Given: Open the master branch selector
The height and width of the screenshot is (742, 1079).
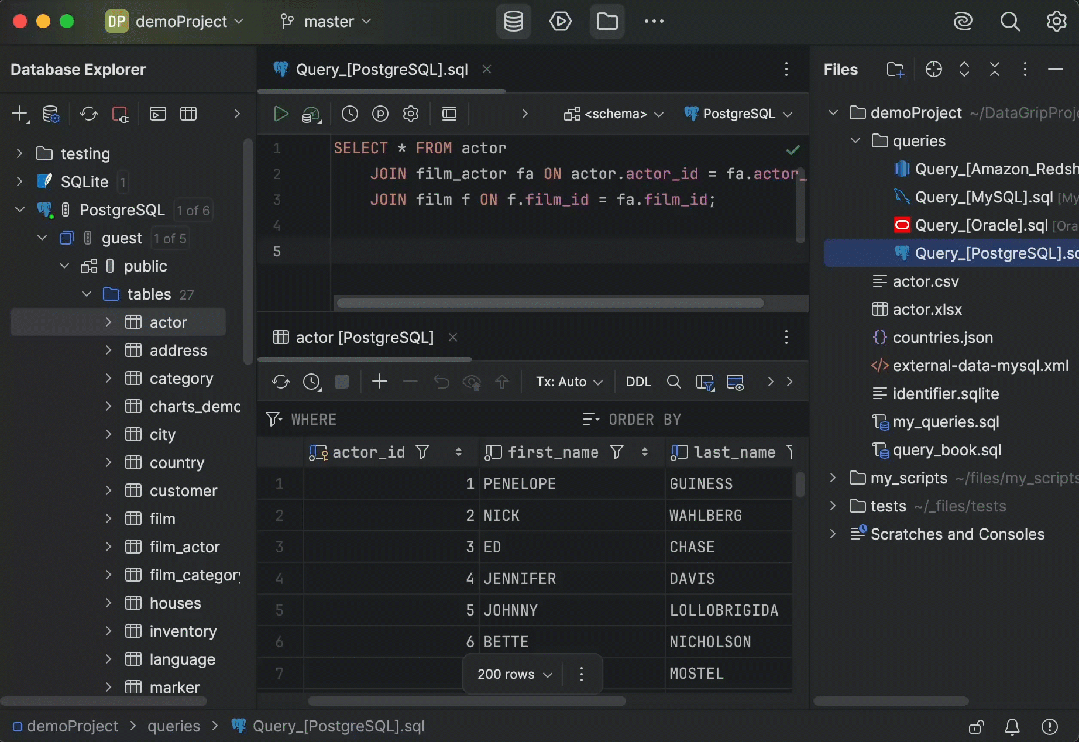Looking at the screenshot, I should tap(326, 21).
